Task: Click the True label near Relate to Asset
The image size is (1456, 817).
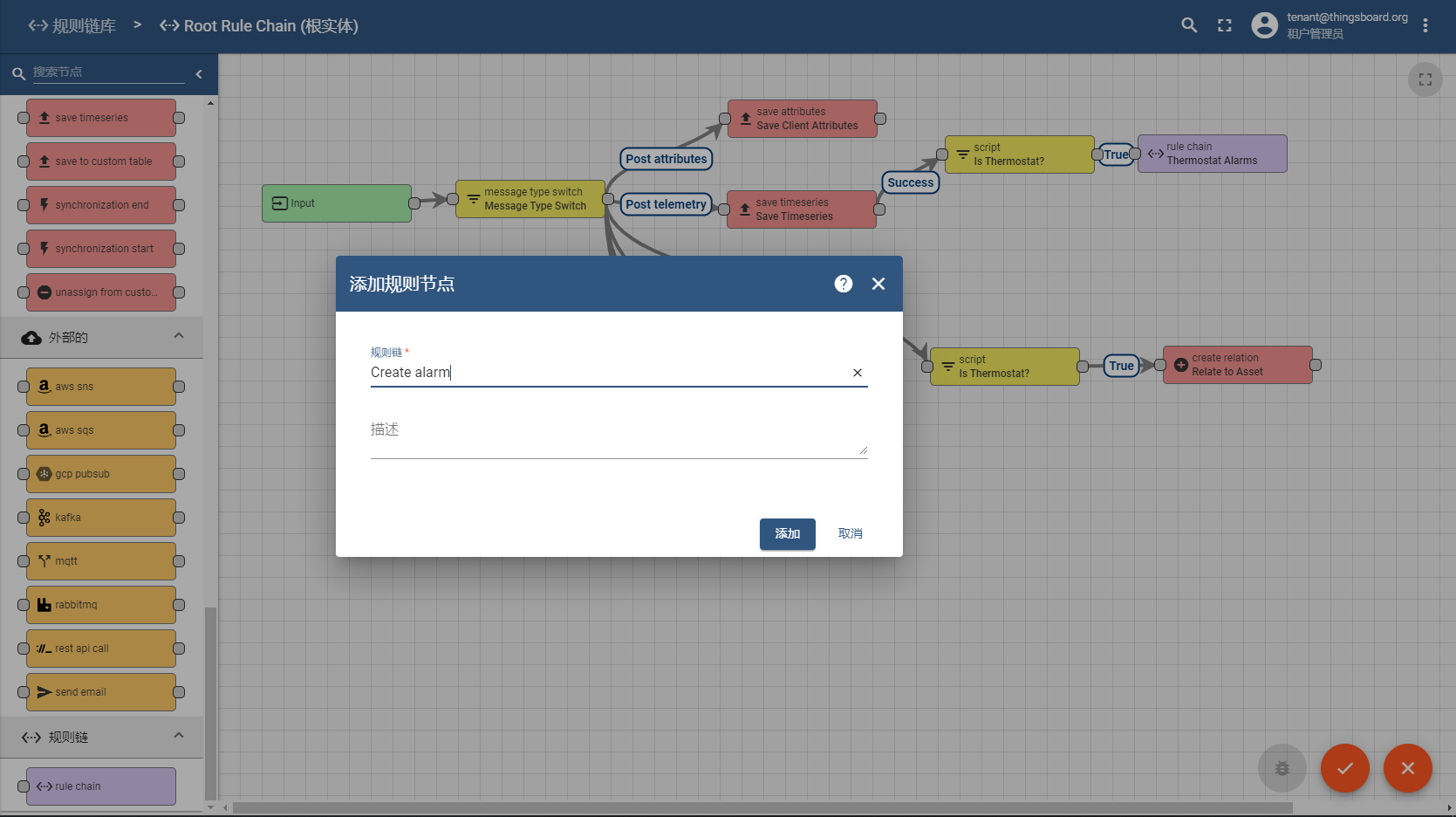Action: pos(1122,366)
